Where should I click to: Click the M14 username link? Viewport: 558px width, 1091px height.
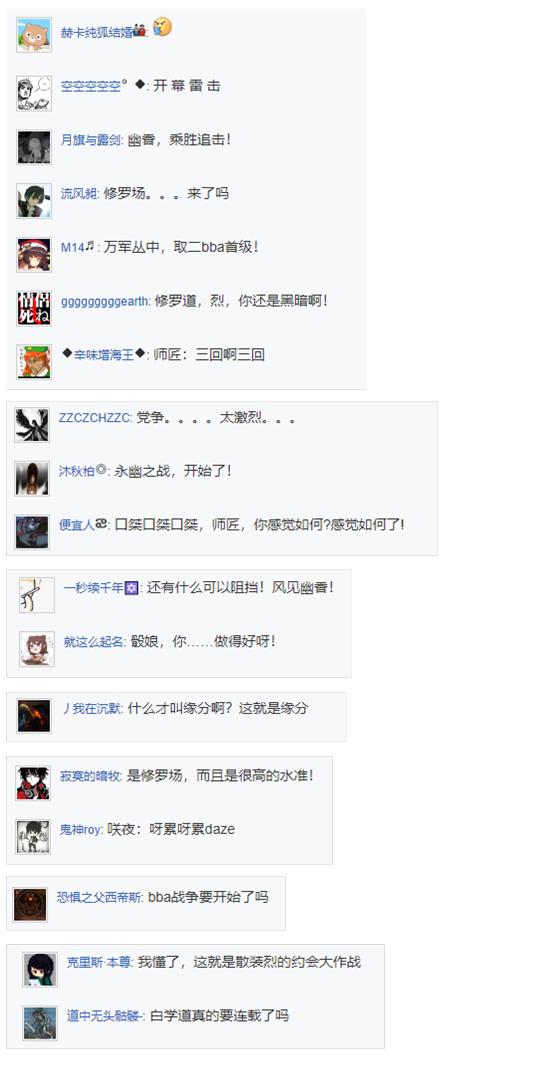click(x=72, y=247)
